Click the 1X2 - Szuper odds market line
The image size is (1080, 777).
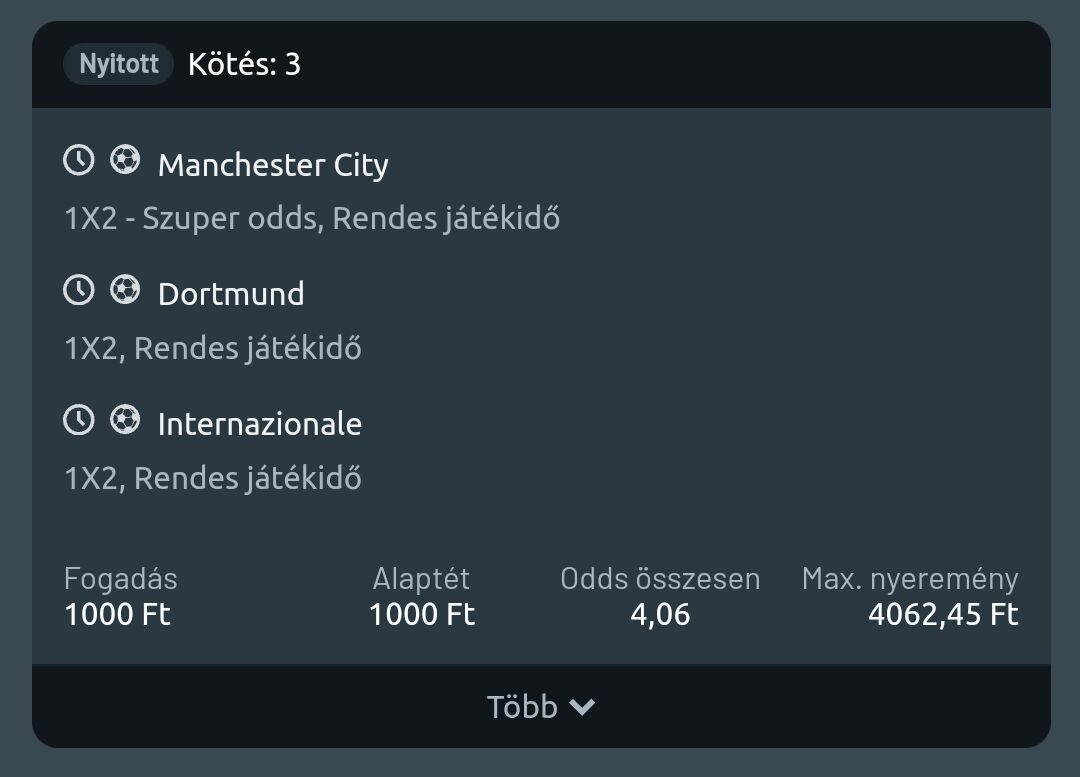coord(312,218)
